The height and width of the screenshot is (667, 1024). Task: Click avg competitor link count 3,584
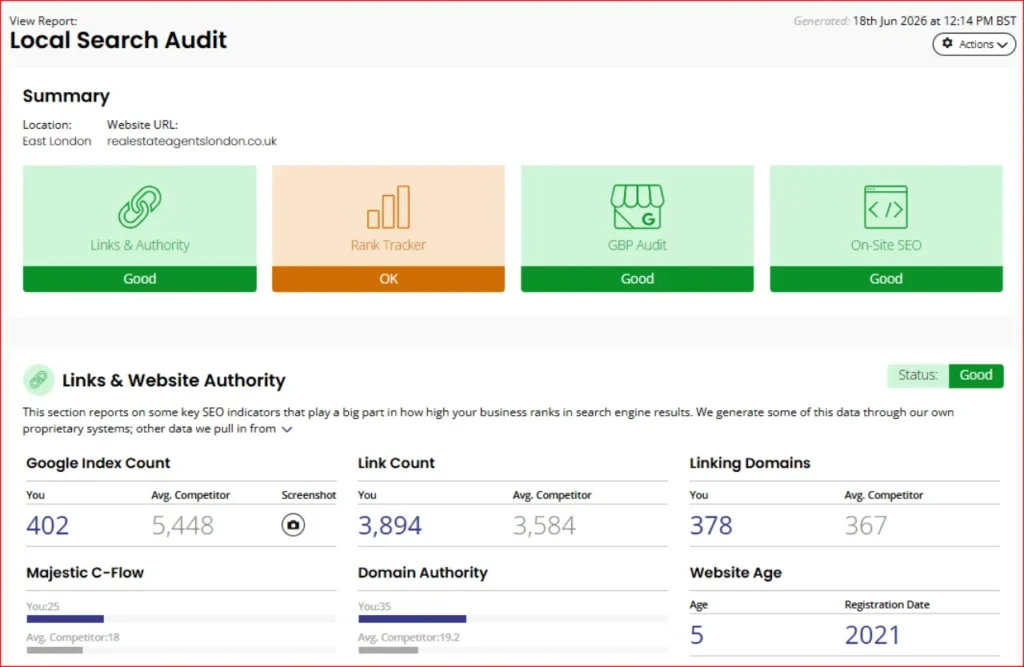click(x=544, y=525)
